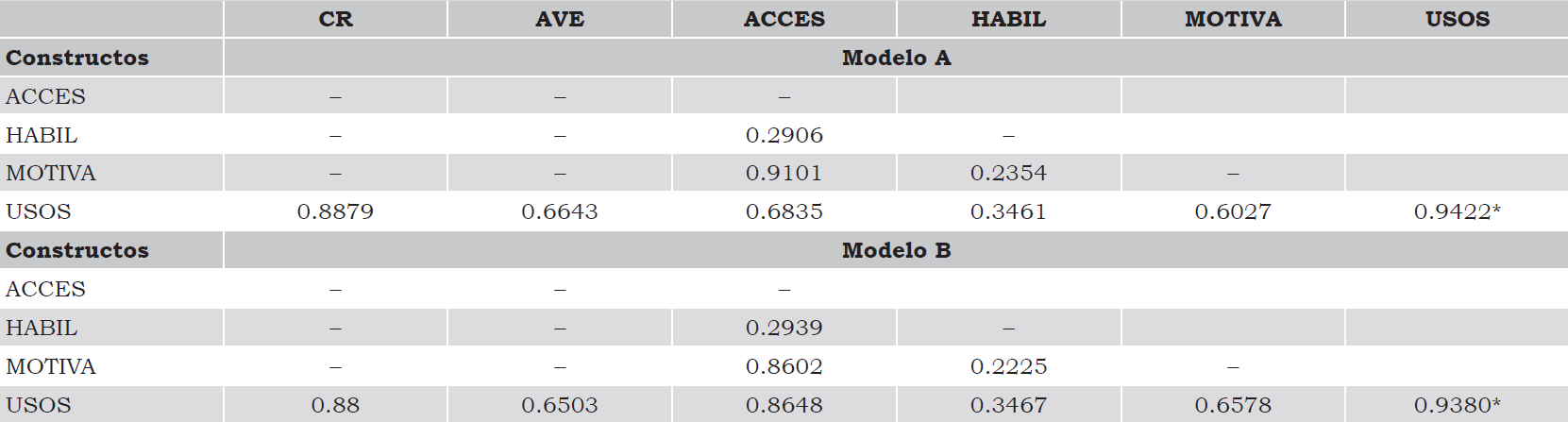Click the value 0.2354
Screen dimensions: 1568x422
point(1008,174)
